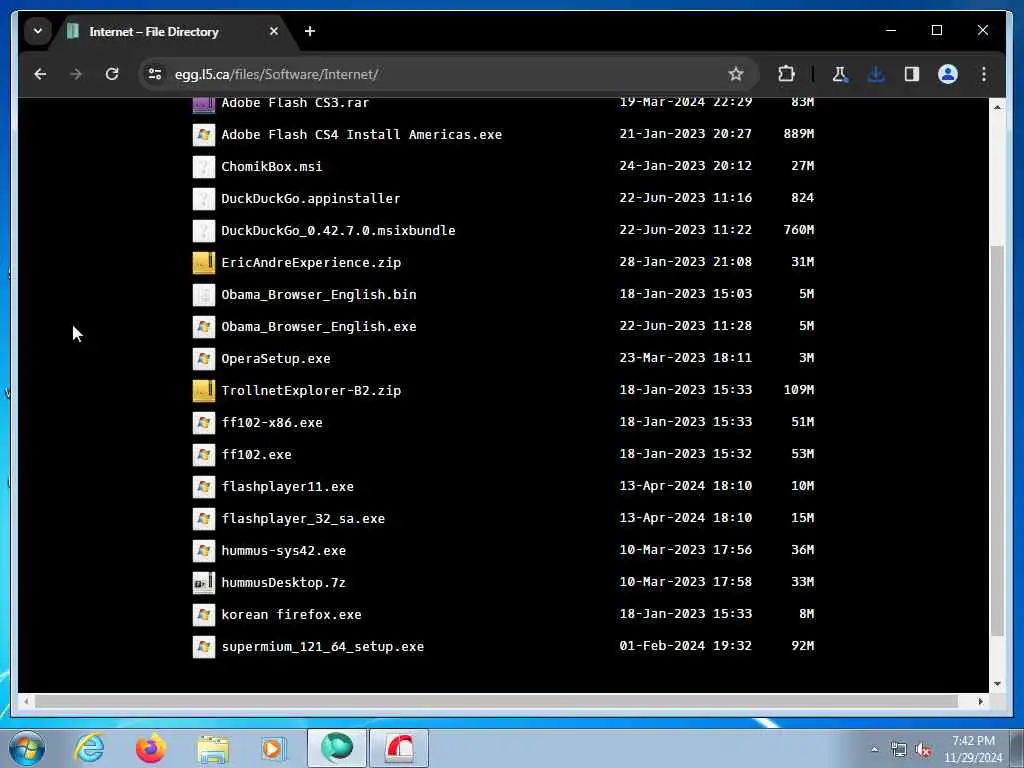Screen dimensions: 1024x768
Task: Show the browser downloads panel
Action: click(876, 74)
